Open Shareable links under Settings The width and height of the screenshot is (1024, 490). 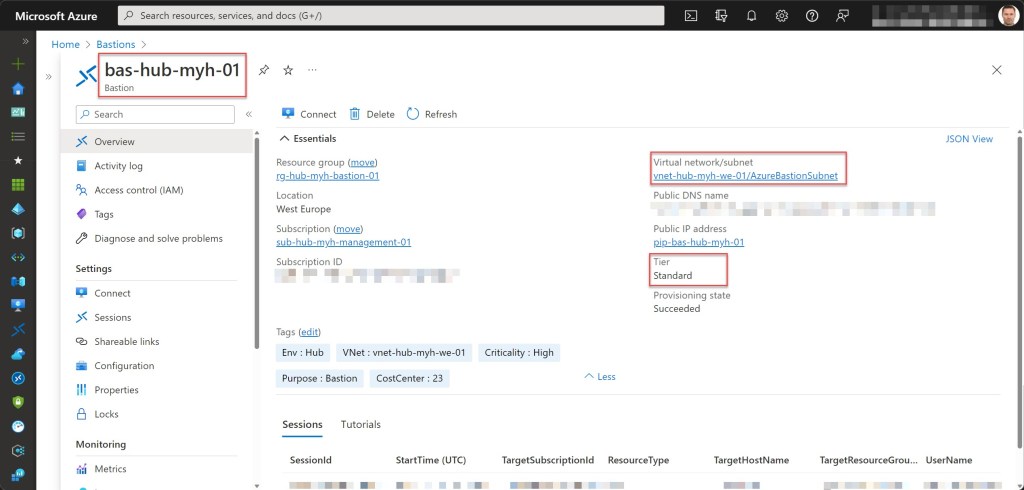pyautogui.click(x=126, y=342)
